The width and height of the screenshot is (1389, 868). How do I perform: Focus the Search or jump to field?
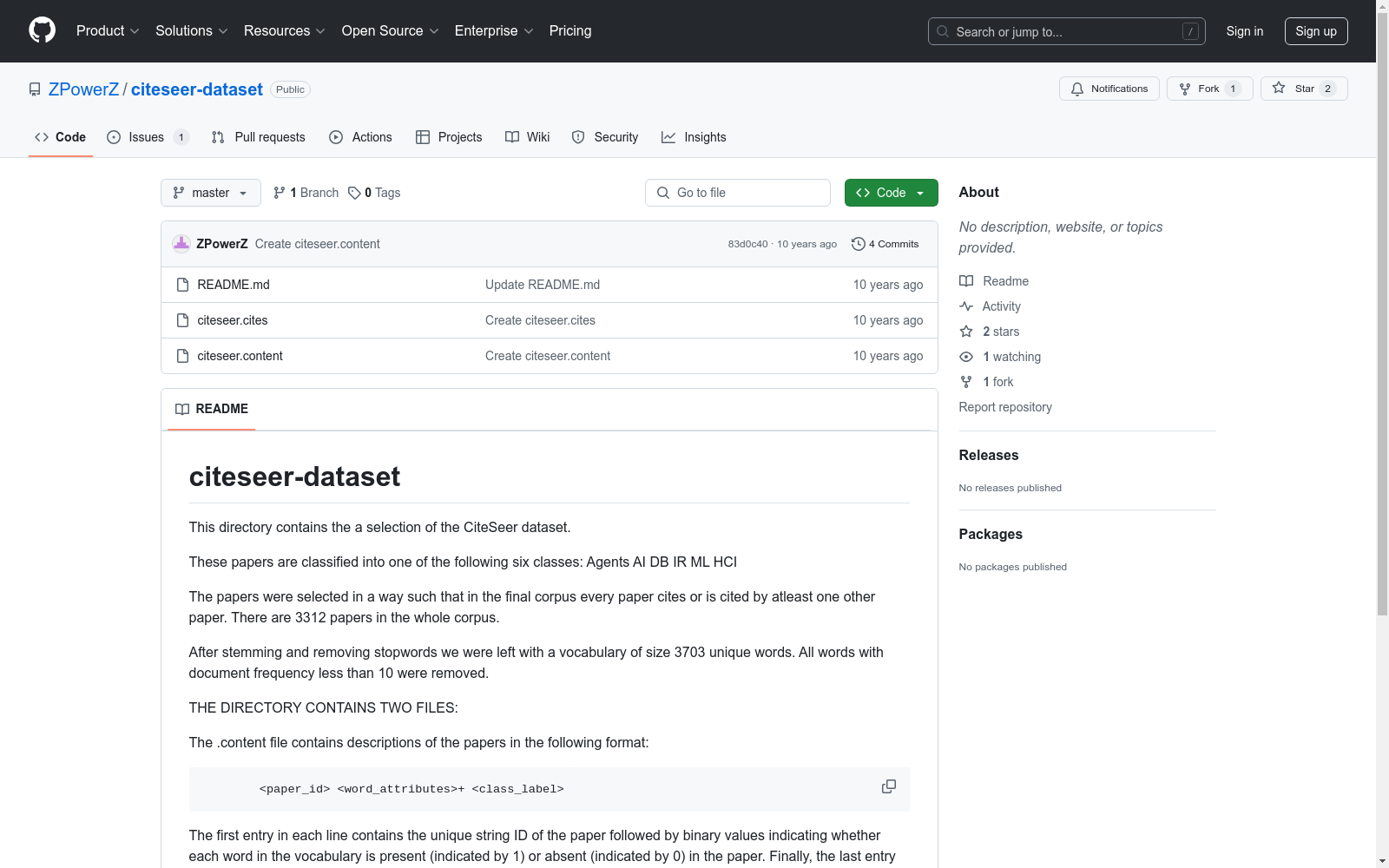(x=1067, y=31)
